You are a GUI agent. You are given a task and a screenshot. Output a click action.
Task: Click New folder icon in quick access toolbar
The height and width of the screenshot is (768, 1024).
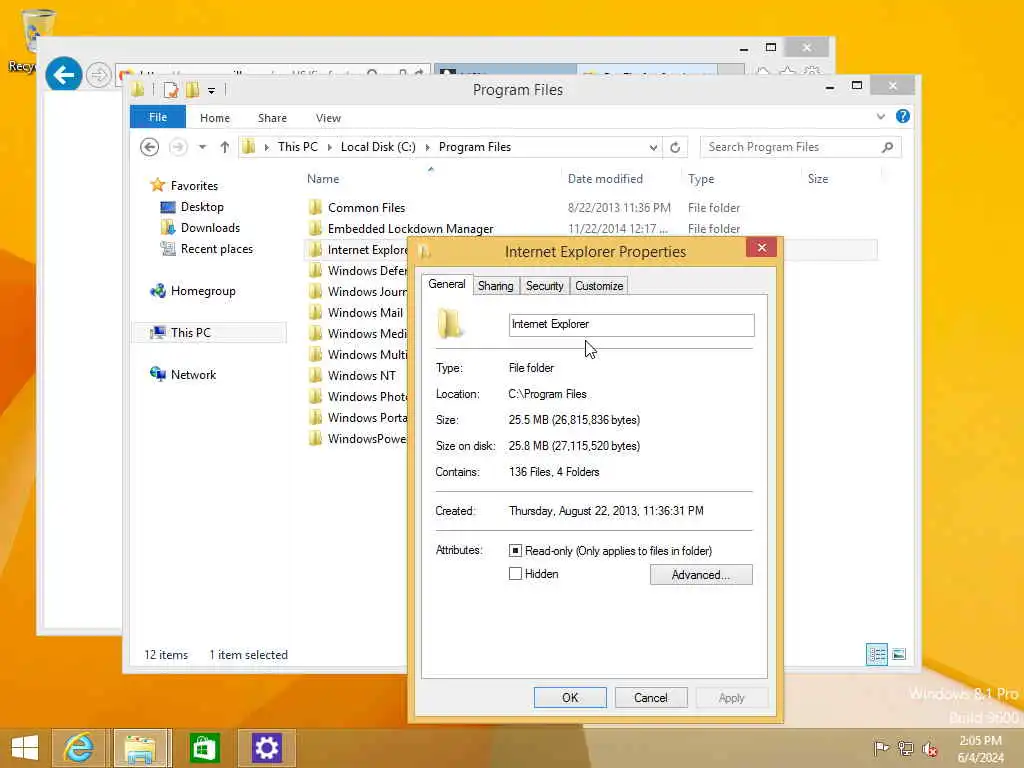(x=193, y=90)
